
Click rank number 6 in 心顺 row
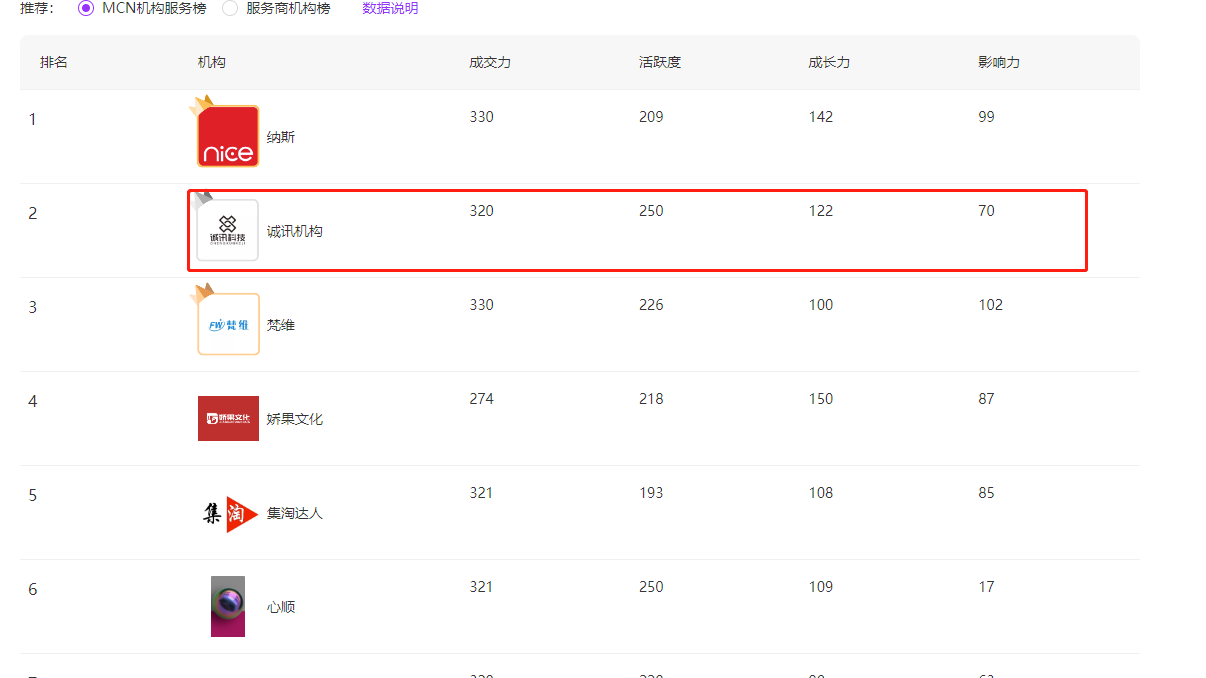[33, 590]
